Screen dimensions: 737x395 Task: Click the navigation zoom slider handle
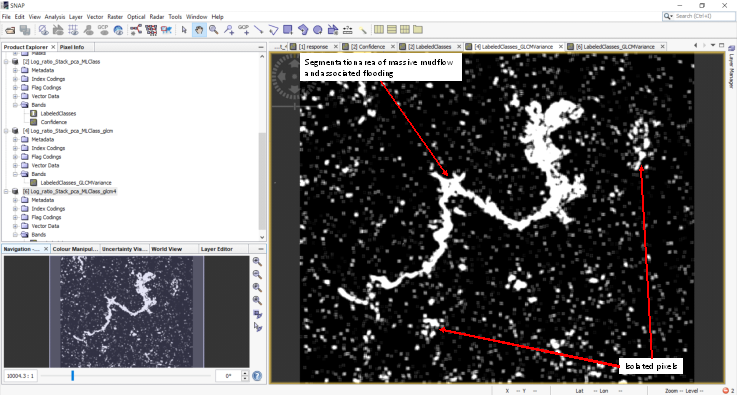coord(72,376)
